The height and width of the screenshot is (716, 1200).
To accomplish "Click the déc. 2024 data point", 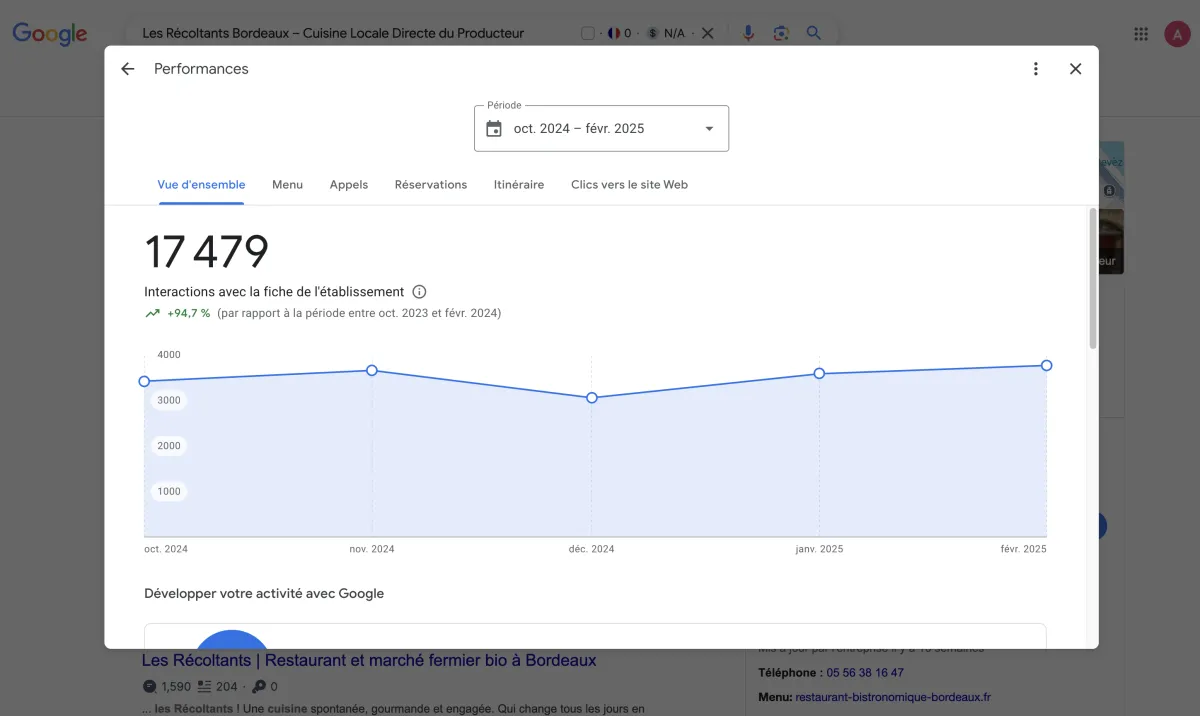I will 592,398.
